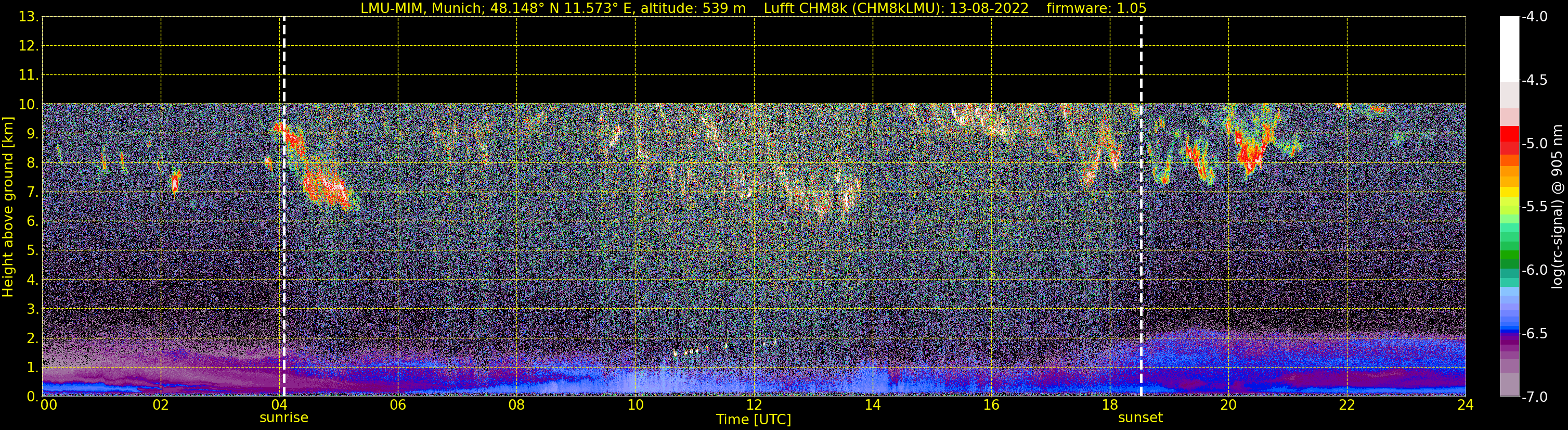
Task: Click the date '13-08-2022' in the title
Action: 989,8
